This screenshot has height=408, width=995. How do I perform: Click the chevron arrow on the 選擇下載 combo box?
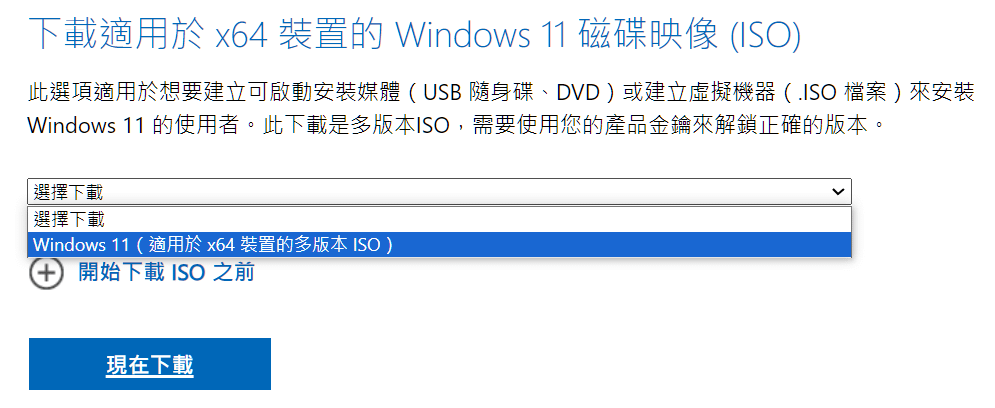pyautogui.click(x=838, y=192)
